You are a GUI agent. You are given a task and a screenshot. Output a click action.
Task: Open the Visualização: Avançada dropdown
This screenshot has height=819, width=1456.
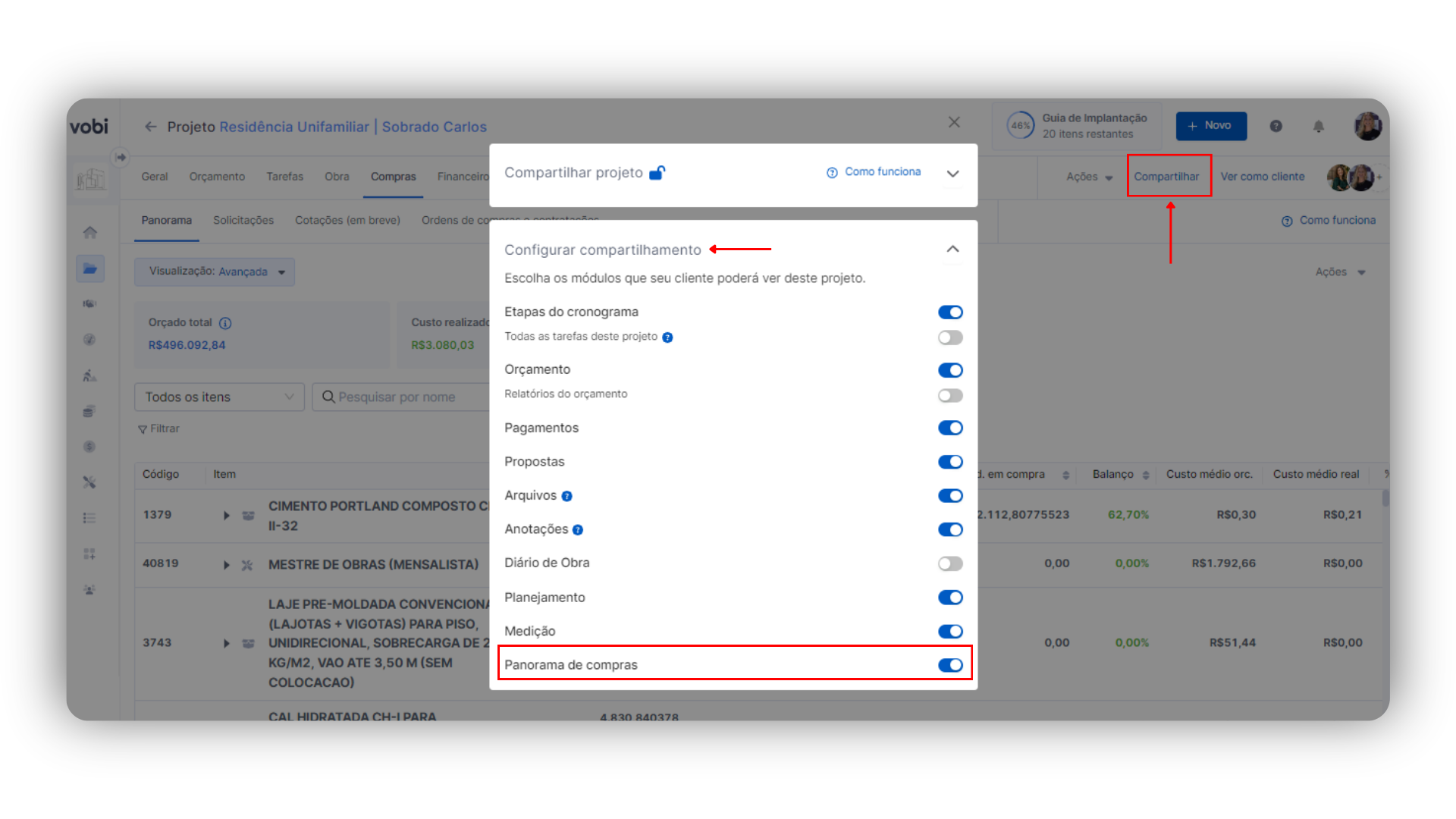click(215, 271)
